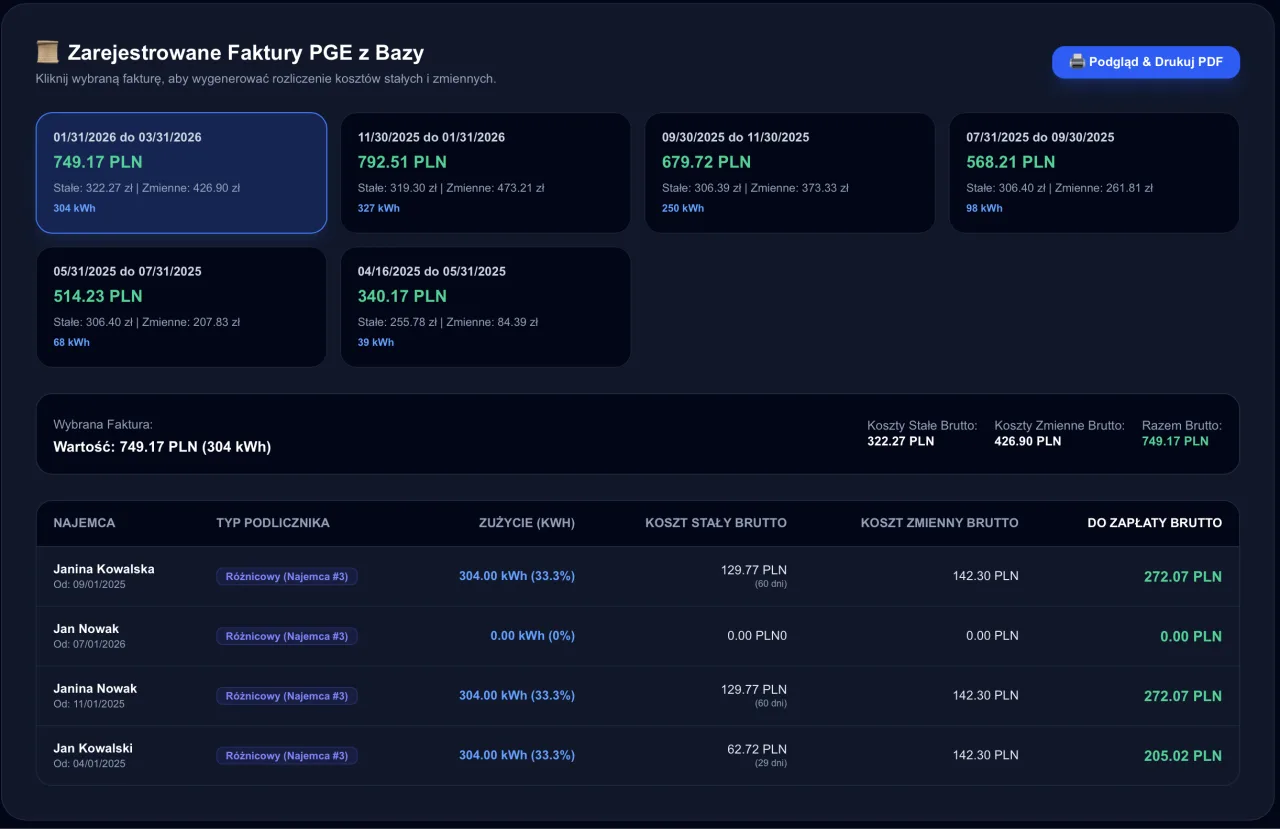Click the Różnicowy (Najemca #3) badge for Jan Nowak

pos(287,636)
